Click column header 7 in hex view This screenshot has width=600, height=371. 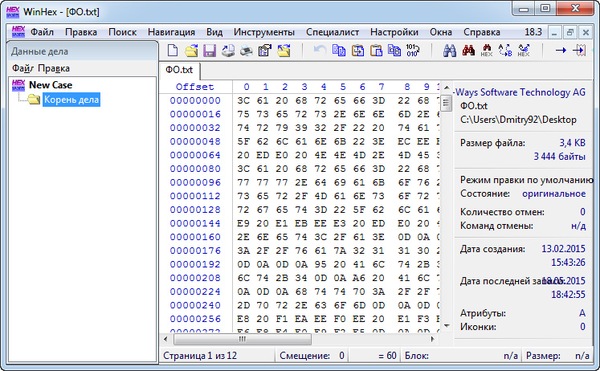381,87
